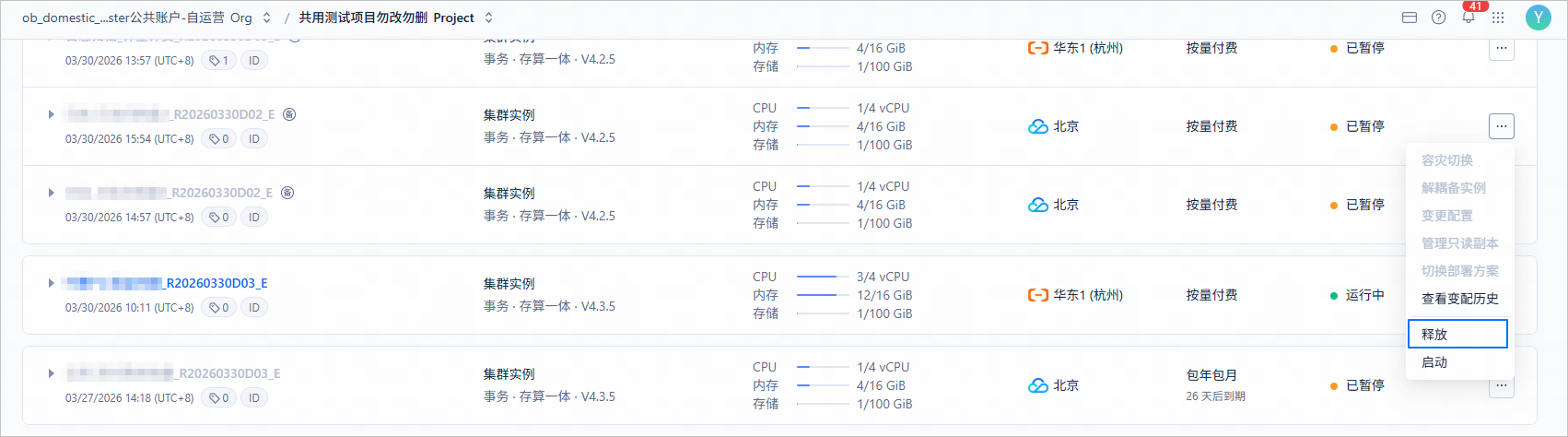Click the tag badge showing 1
Viewport: 1568px width, 437px height.
point(218,60)
